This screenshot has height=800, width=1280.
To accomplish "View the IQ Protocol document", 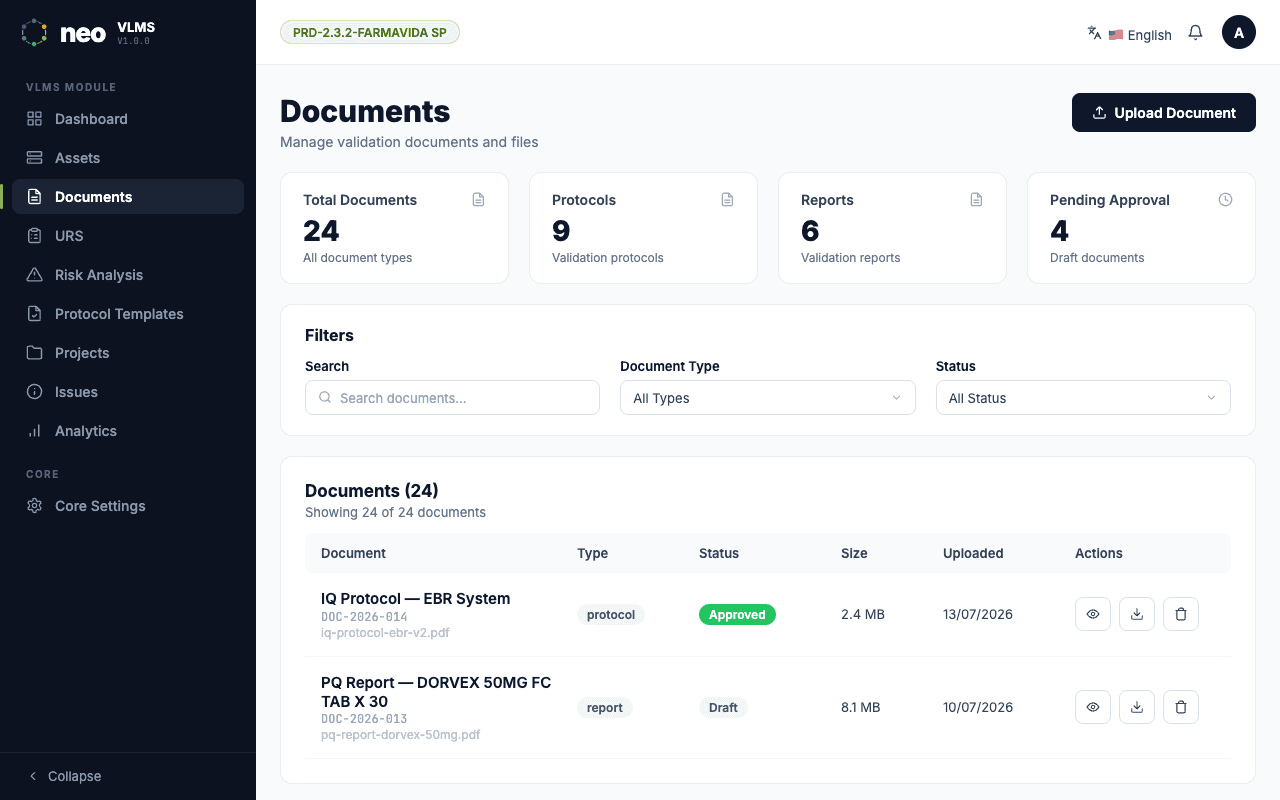I will (x=1093, y=614).
